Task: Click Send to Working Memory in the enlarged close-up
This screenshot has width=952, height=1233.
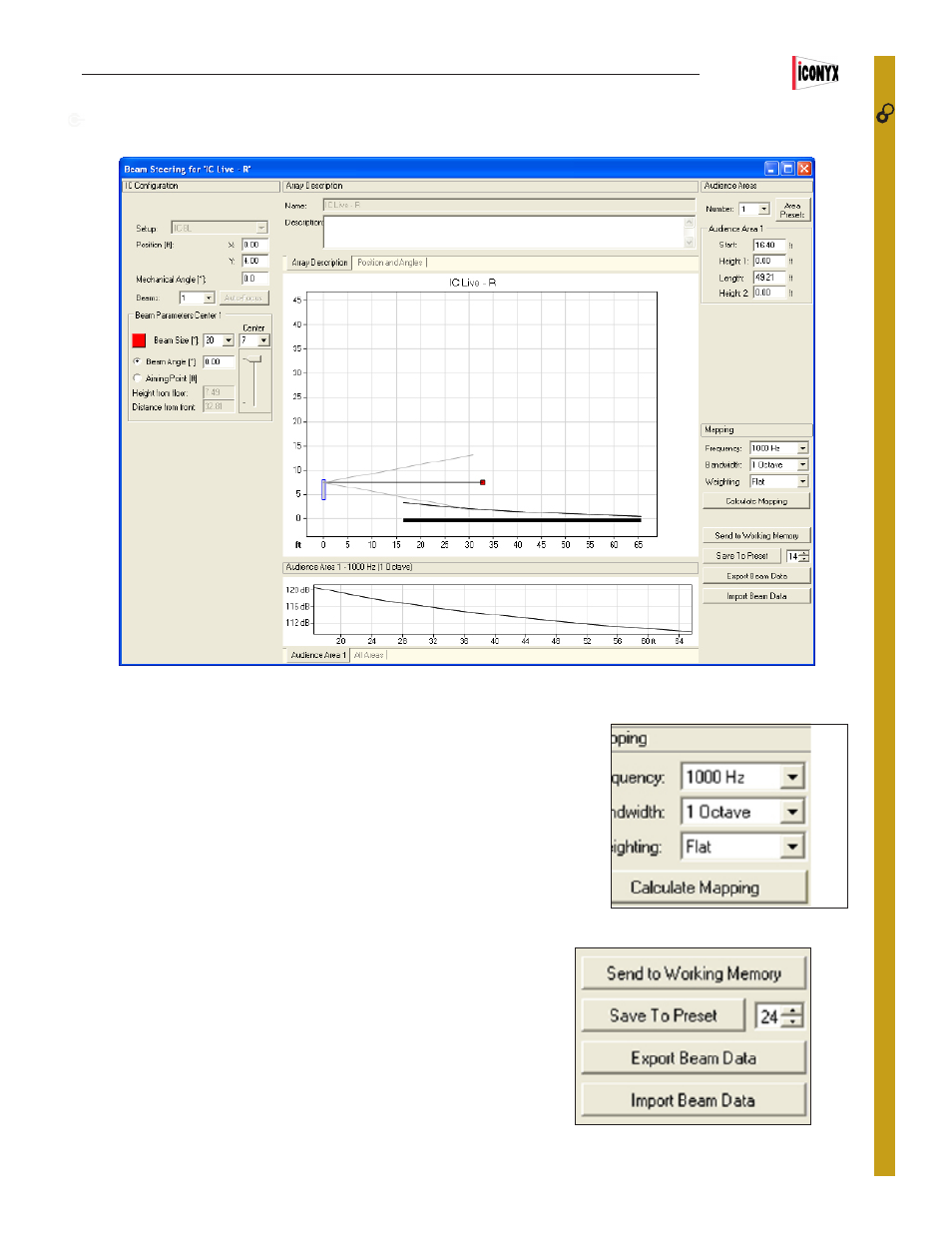Action: (694, 973)
